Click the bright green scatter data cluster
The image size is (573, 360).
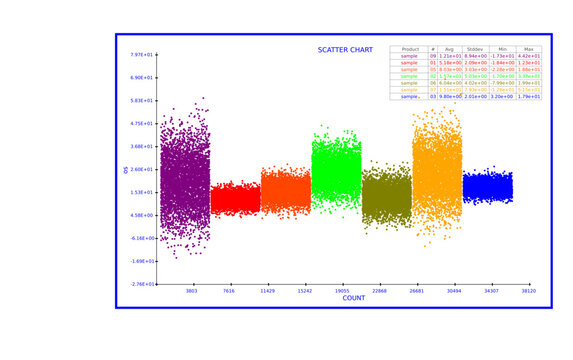point(336,170)
